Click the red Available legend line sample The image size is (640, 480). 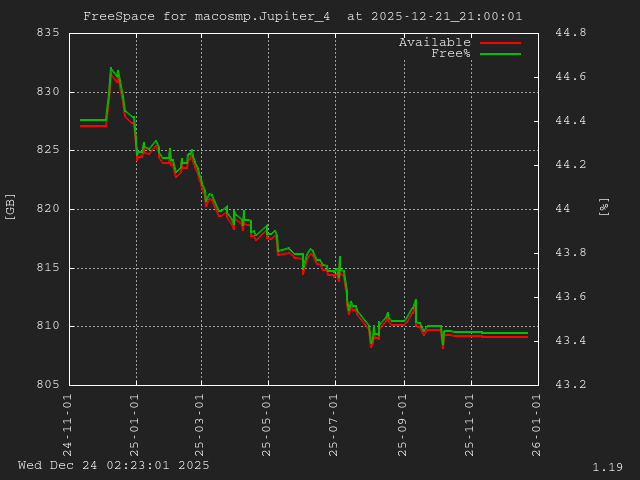pyautogui.click(x=500, y=43)
